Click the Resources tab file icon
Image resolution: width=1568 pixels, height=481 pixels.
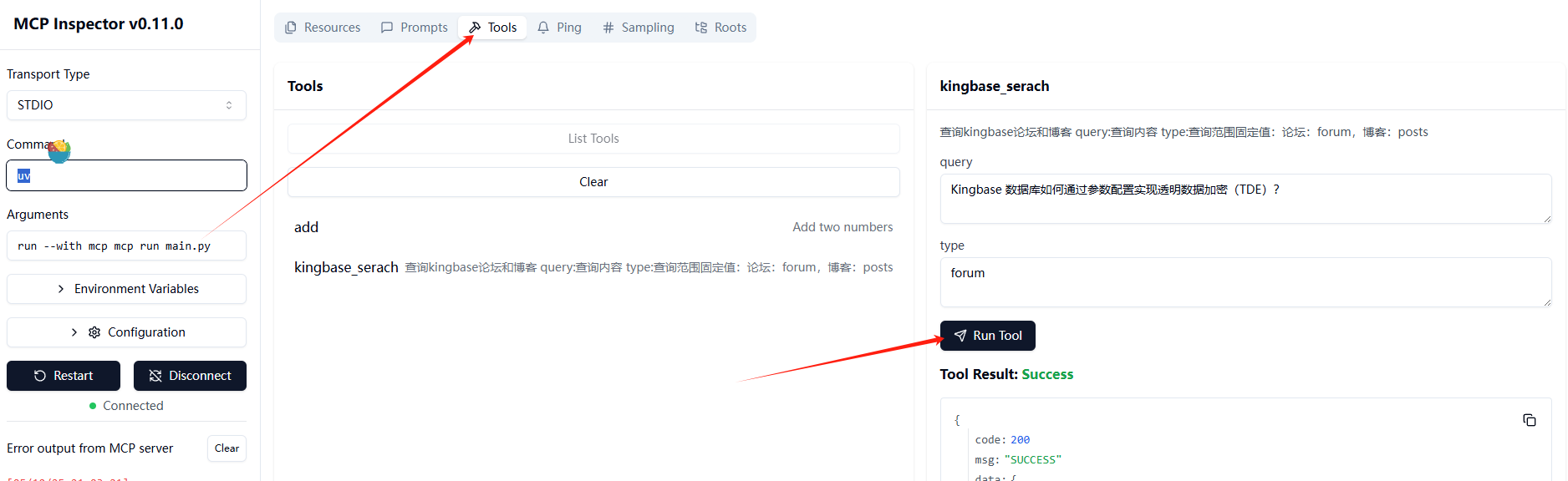pyautogui.click(x=291, y=28)
